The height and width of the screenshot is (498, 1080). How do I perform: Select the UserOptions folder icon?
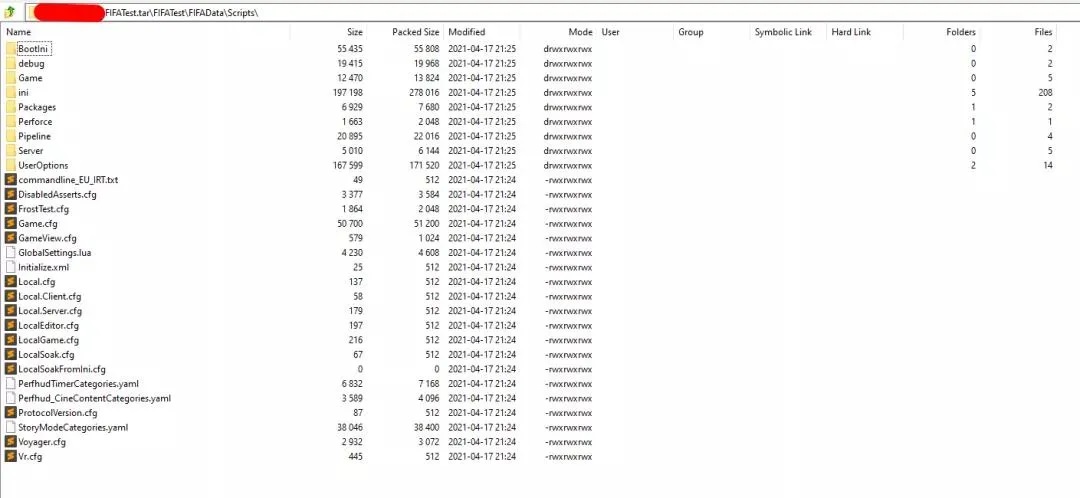coord(10,165)
